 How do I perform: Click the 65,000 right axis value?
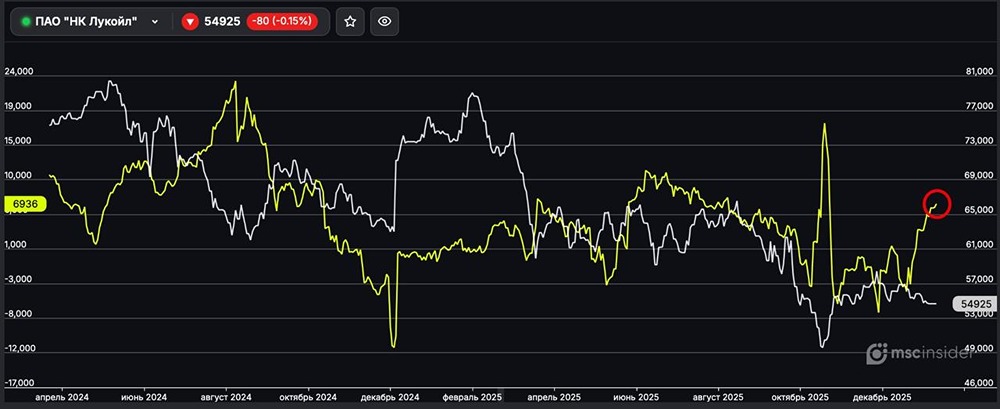[x=980, y=210]
